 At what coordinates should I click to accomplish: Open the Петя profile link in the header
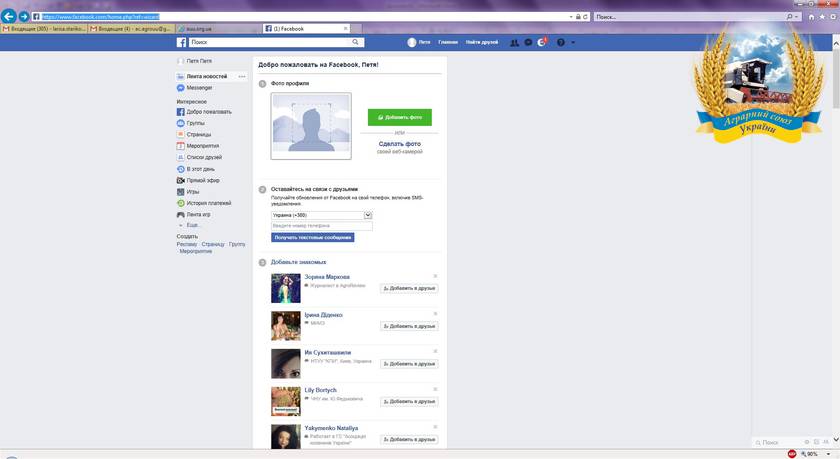419,42
